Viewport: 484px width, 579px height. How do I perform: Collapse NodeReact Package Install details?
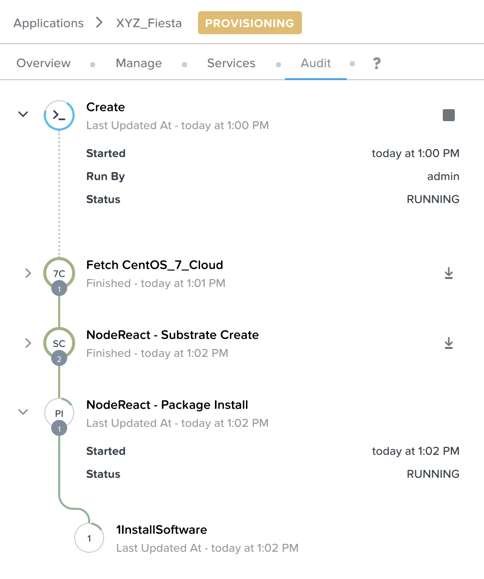23,412
